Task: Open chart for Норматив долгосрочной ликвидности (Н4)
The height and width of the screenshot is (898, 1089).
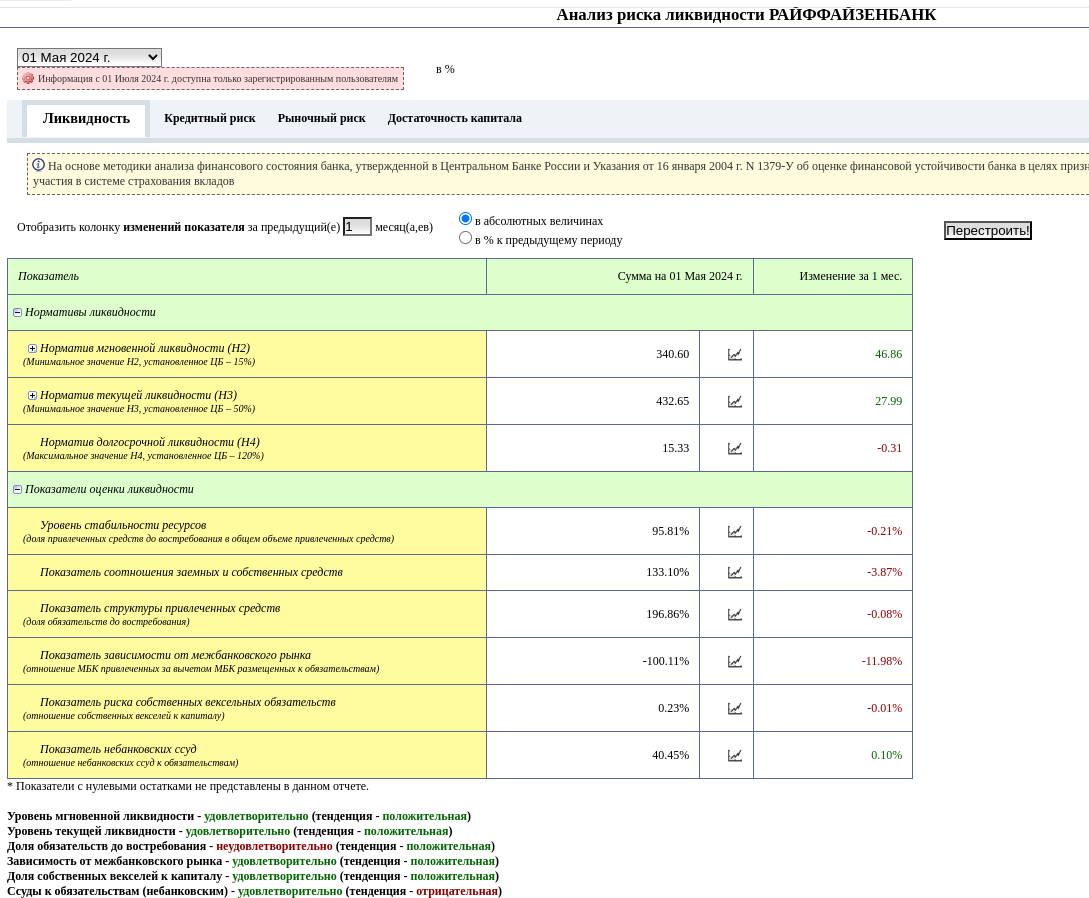Action: 735,449
